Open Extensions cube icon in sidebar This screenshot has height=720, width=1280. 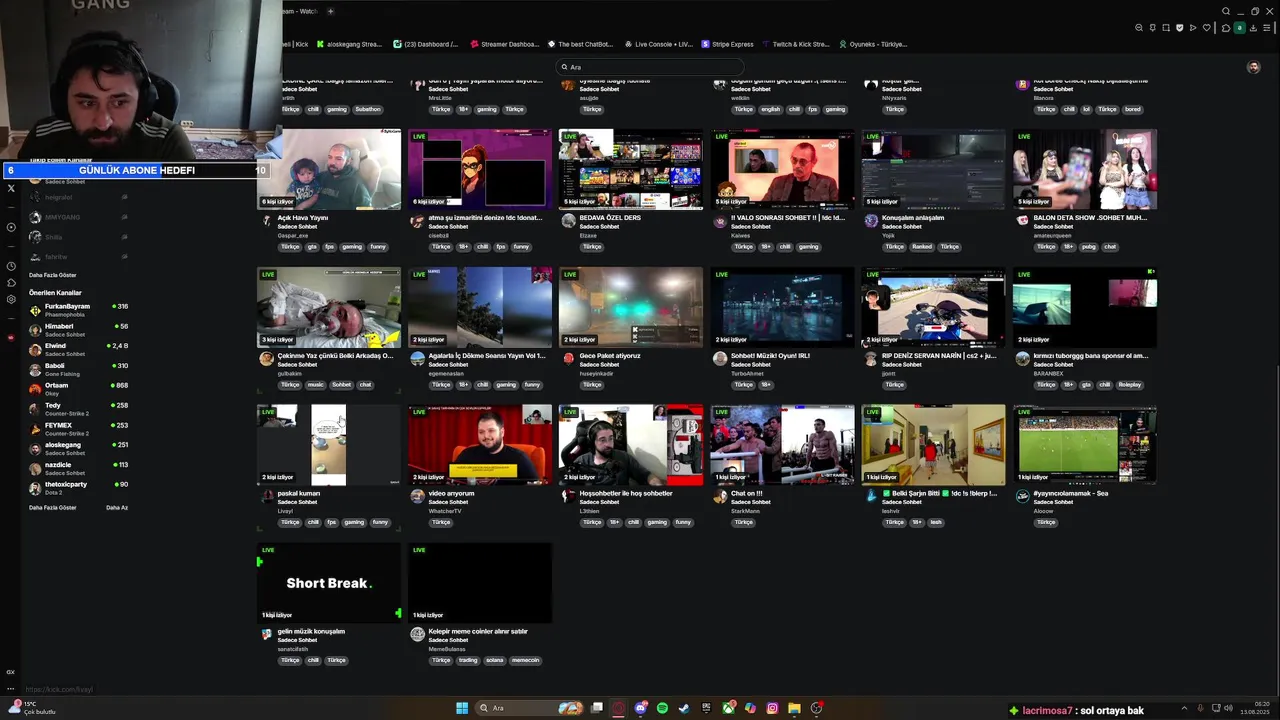click(x=11, y=283)
